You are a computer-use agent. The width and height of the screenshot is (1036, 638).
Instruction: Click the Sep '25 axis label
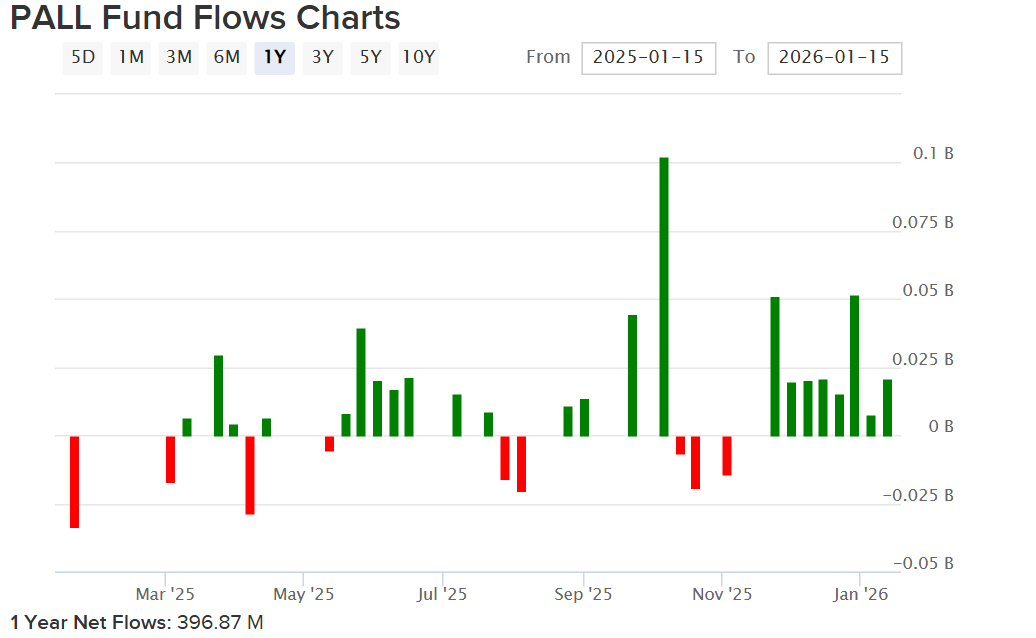click(x=583, y=594)
